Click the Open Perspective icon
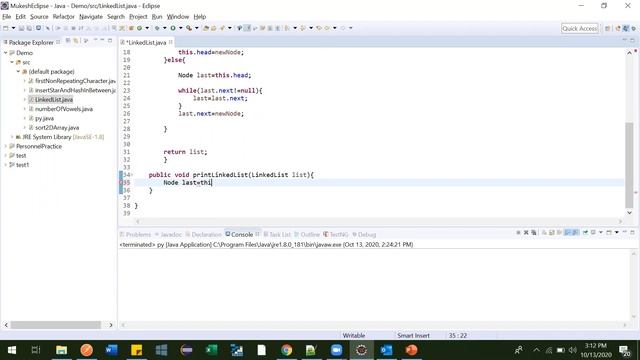640x360 pixels. [x=607, y=28]
